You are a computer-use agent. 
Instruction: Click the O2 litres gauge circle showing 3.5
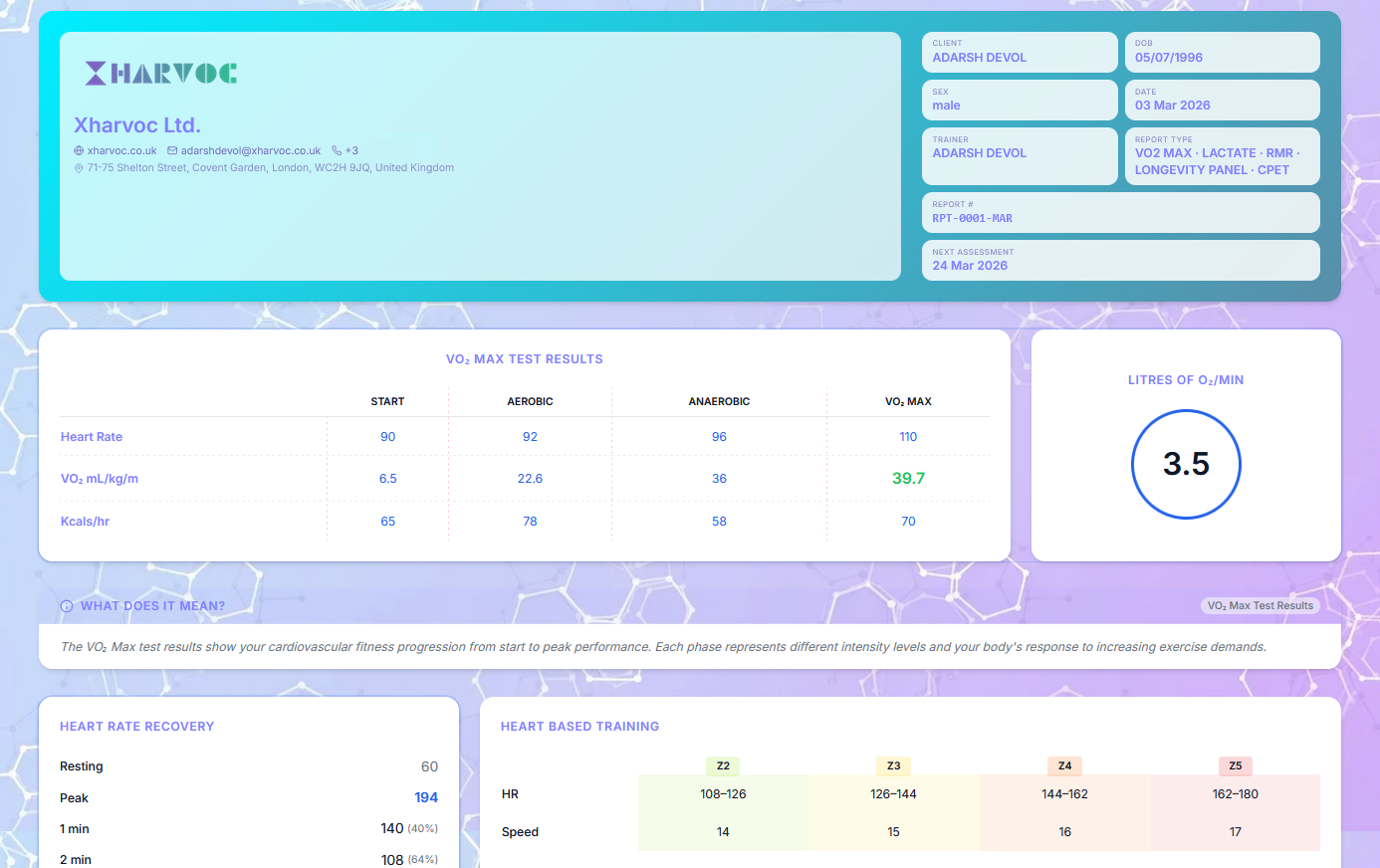(1186, 464)
